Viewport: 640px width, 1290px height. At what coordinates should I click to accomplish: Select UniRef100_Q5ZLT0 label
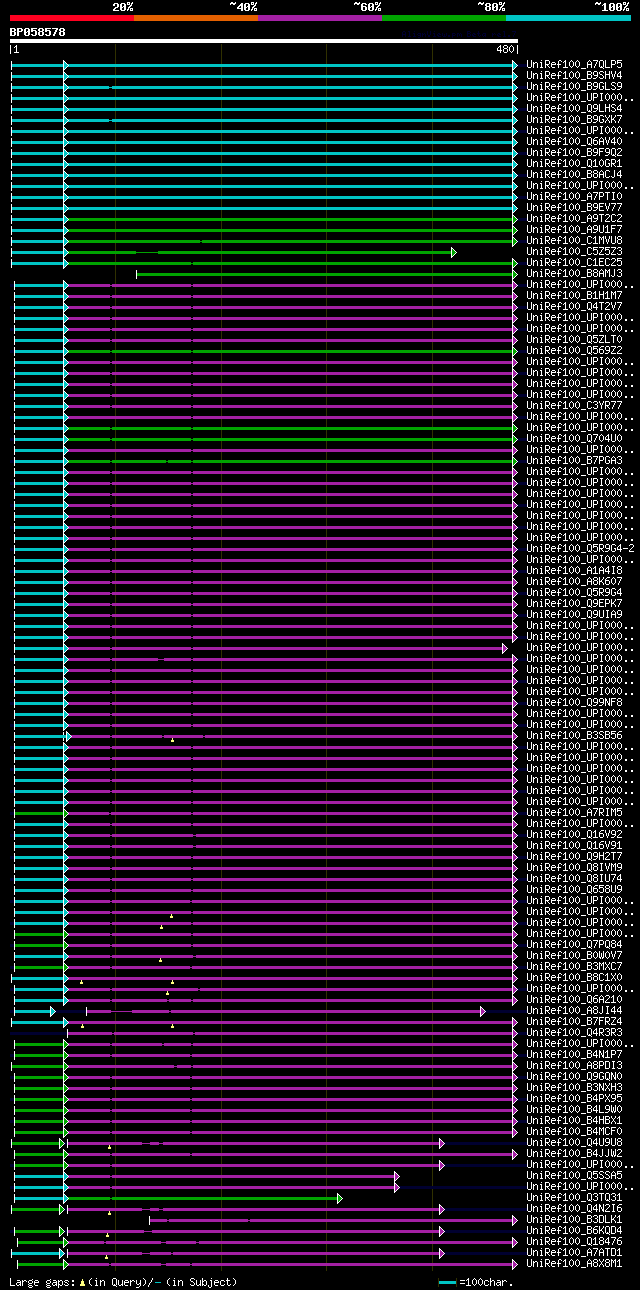(574, 339)
